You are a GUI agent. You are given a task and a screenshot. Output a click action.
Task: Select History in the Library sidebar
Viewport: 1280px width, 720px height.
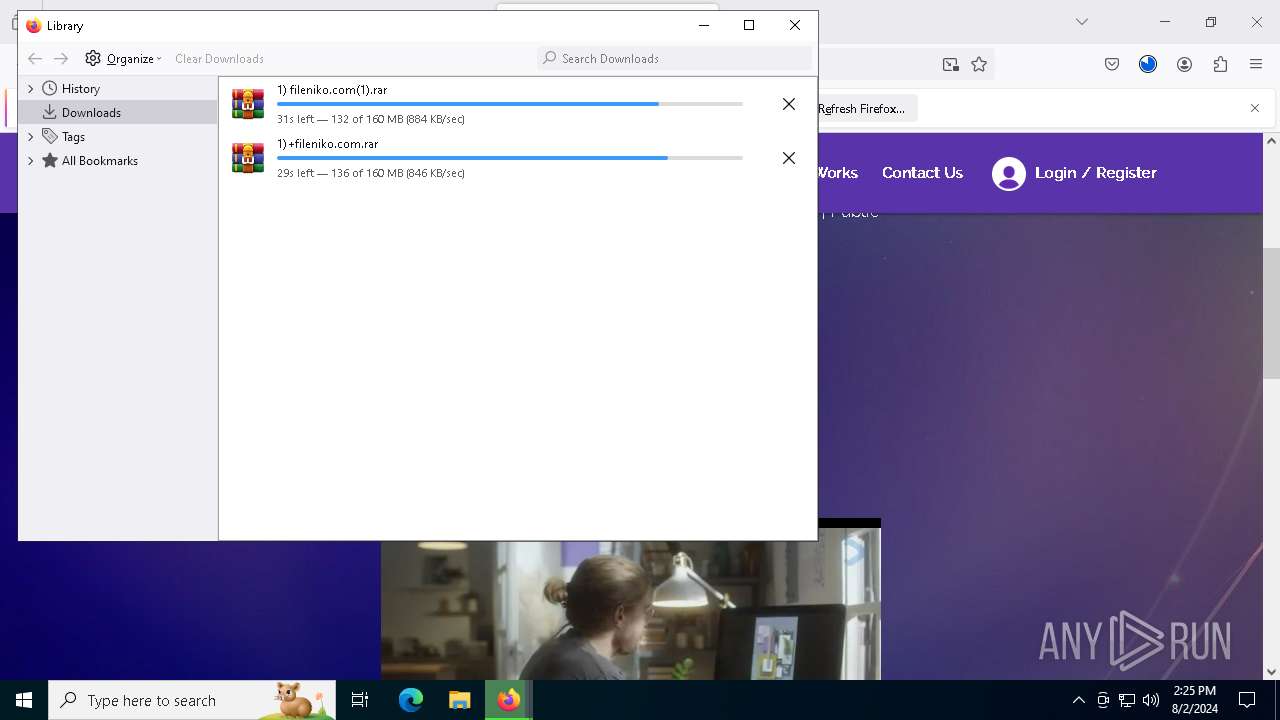[x=80, y=89]
